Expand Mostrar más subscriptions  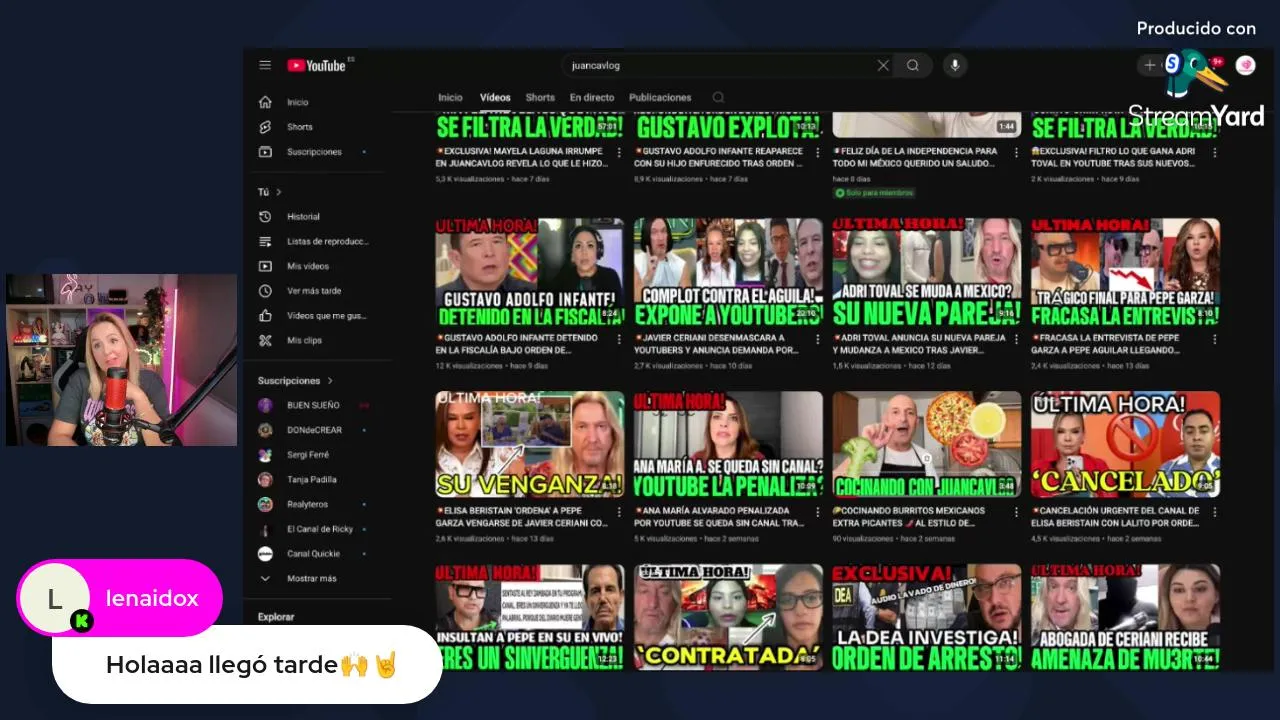coord(311,578)
